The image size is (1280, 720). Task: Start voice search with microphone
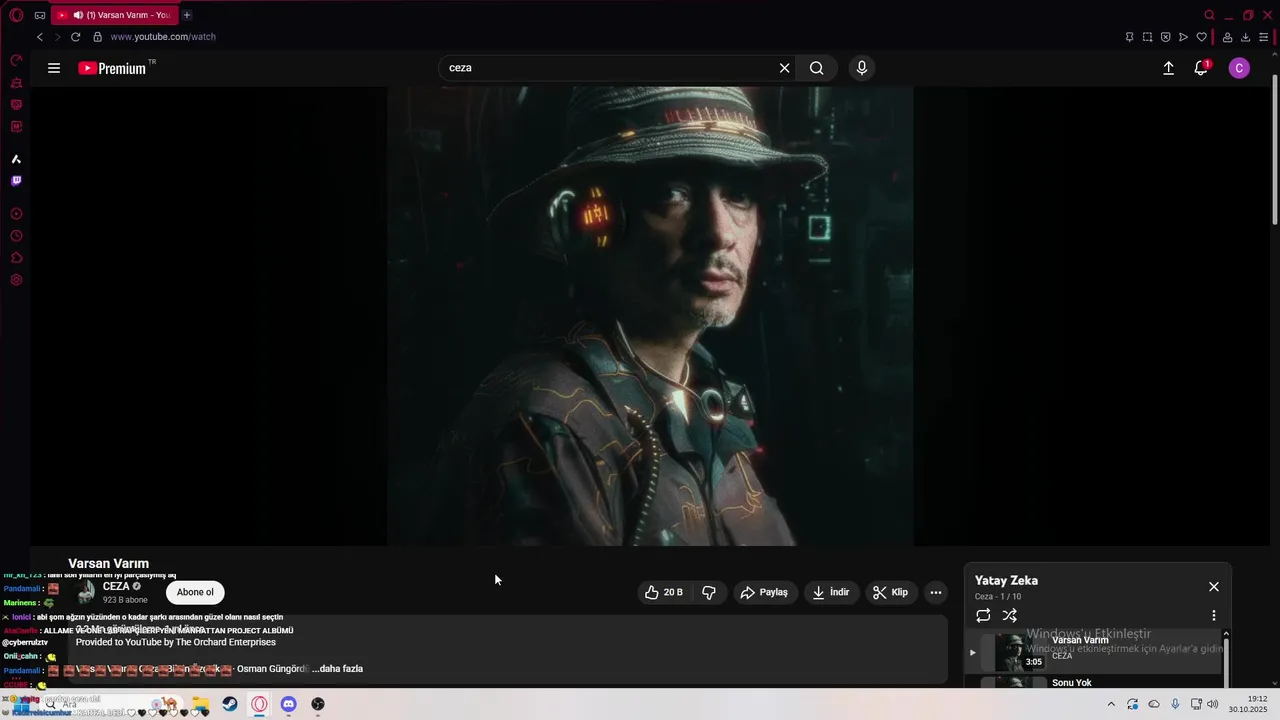tap(862, 68)
